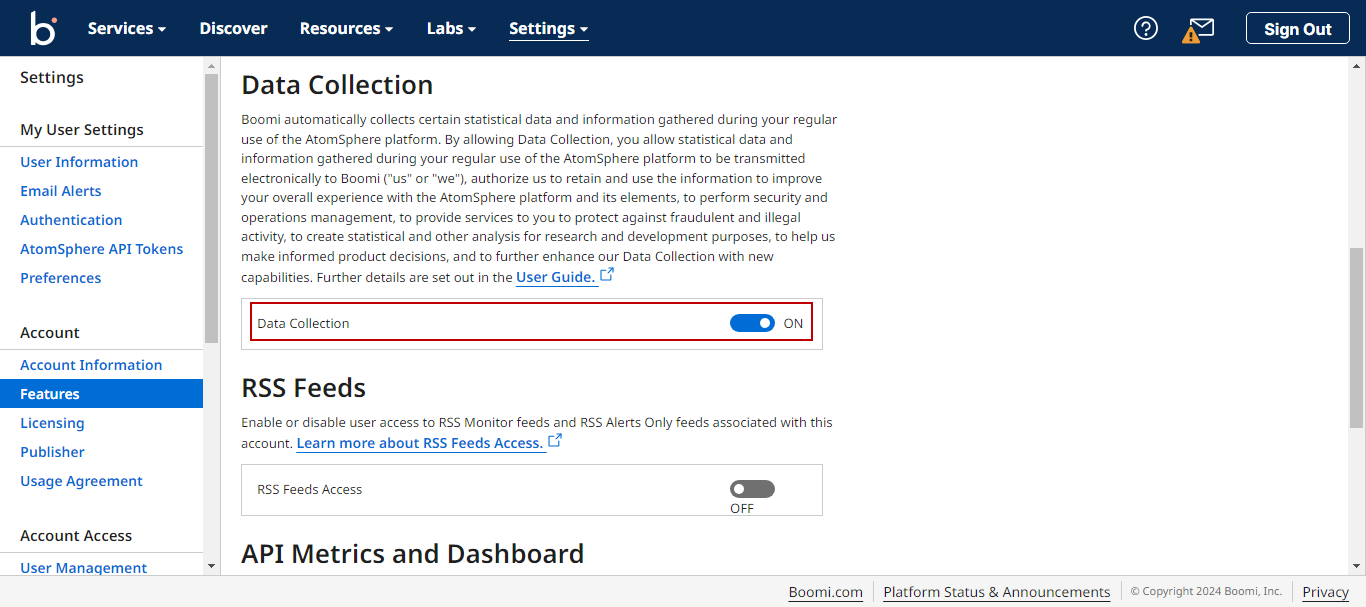Screen dimensions: 1366x607
Task: Open Platform Status & Announcements link
Action: (x=997, y=592)
